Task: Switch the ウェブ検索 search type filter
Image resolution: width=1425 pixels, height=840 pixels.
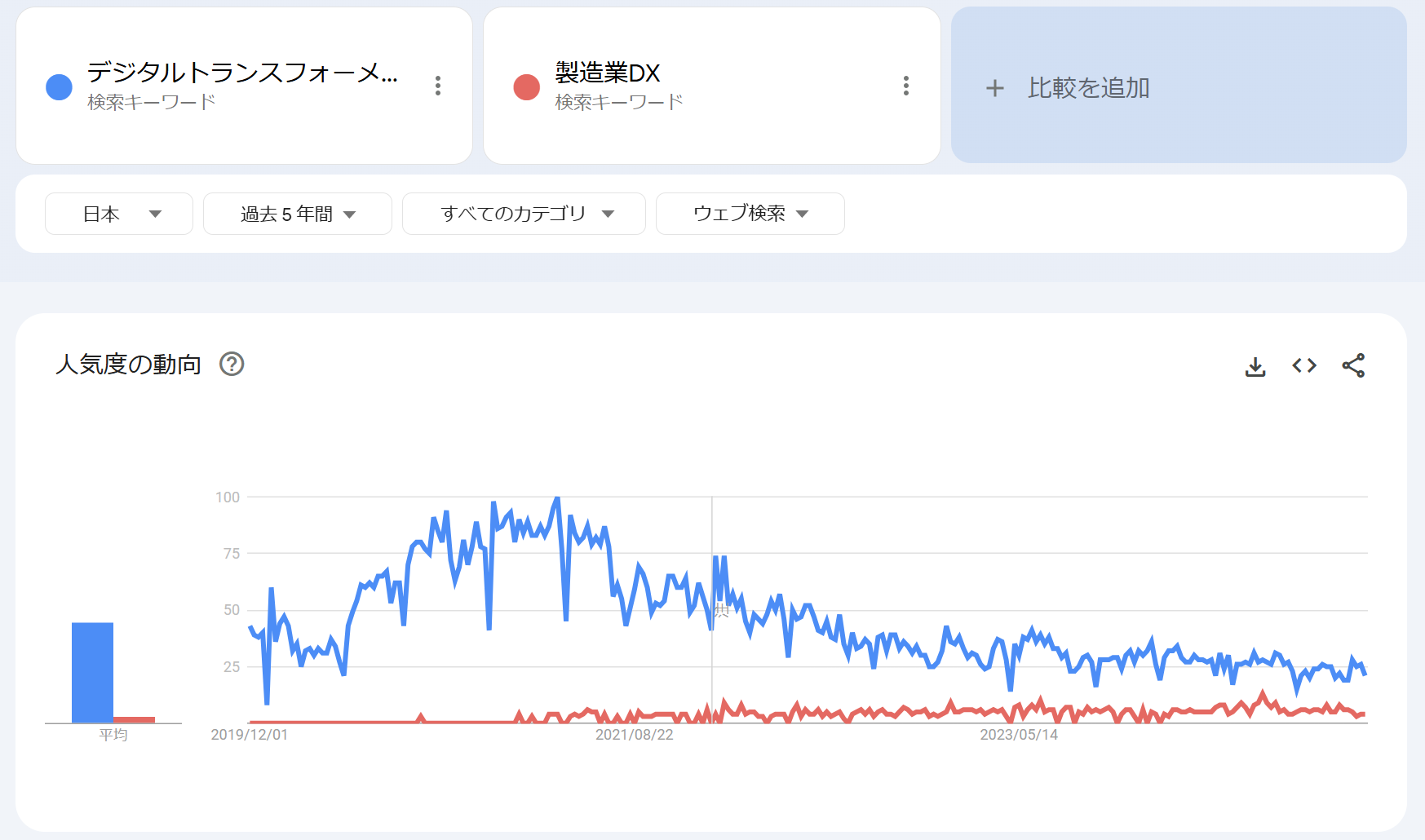Action: pos(749,213)
